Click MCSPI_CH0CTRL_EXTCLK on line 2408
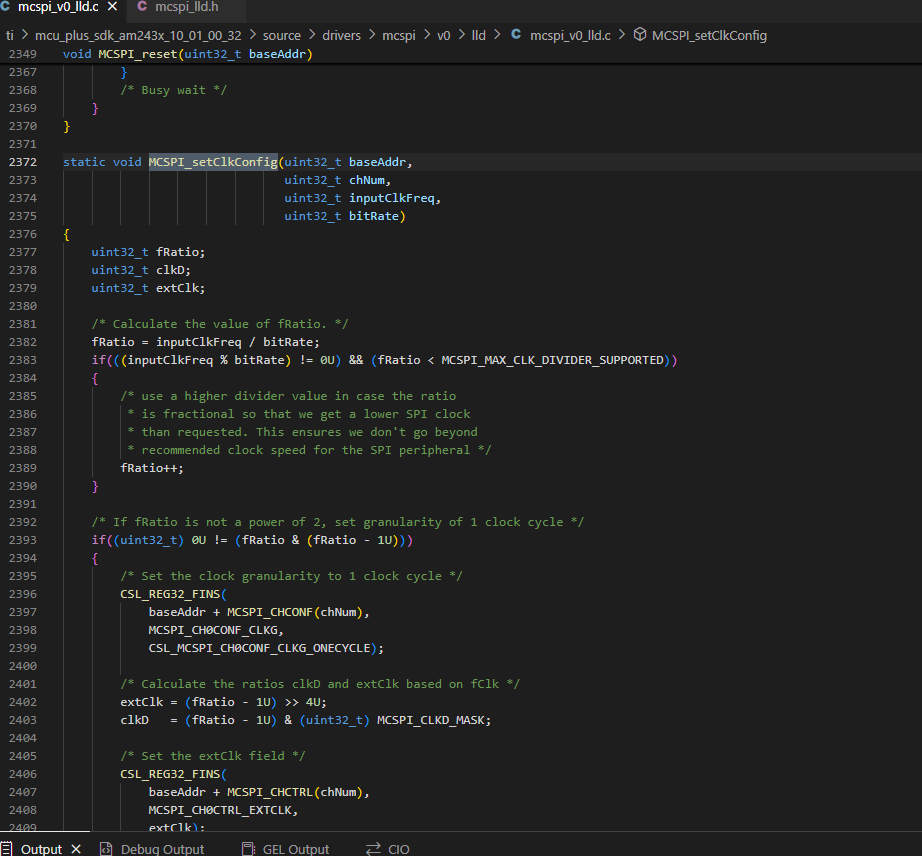The image size is (922, 856). click(x=220, y=810)
